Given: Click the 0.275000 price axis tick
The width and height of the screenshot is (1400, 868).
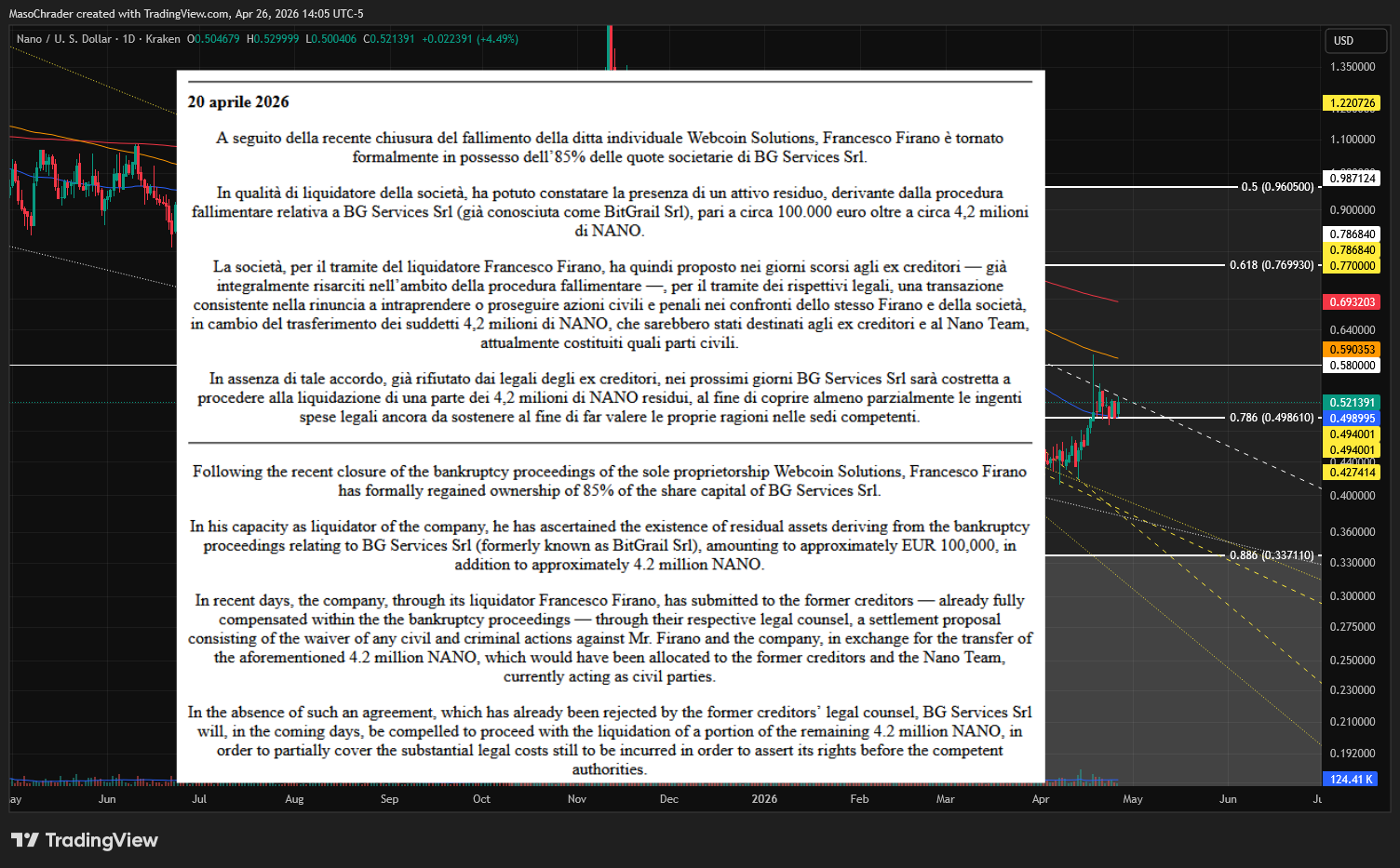Looking at the screenshot, I should (x=1353, y=627).
